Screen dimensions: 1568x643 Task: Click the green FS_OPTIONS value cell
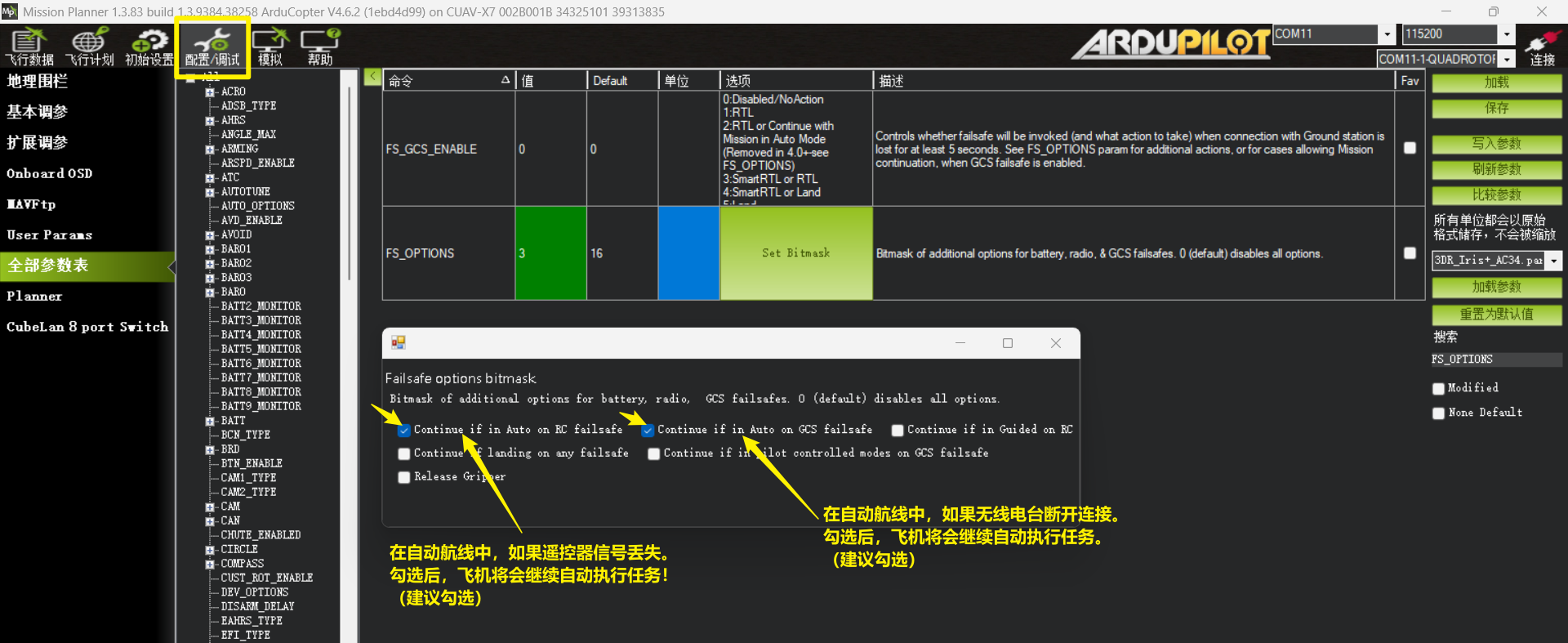coord(550,253)
